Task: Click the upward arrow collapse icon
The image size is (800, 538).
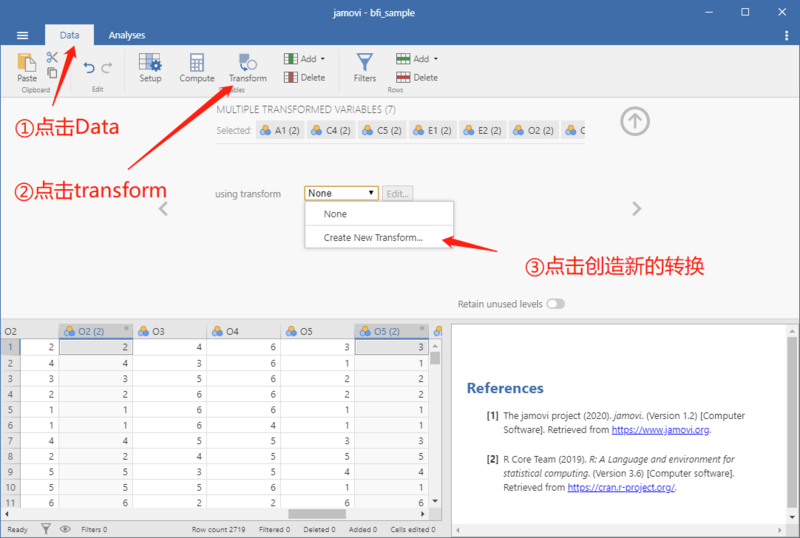Action: [x=635, y=121]
